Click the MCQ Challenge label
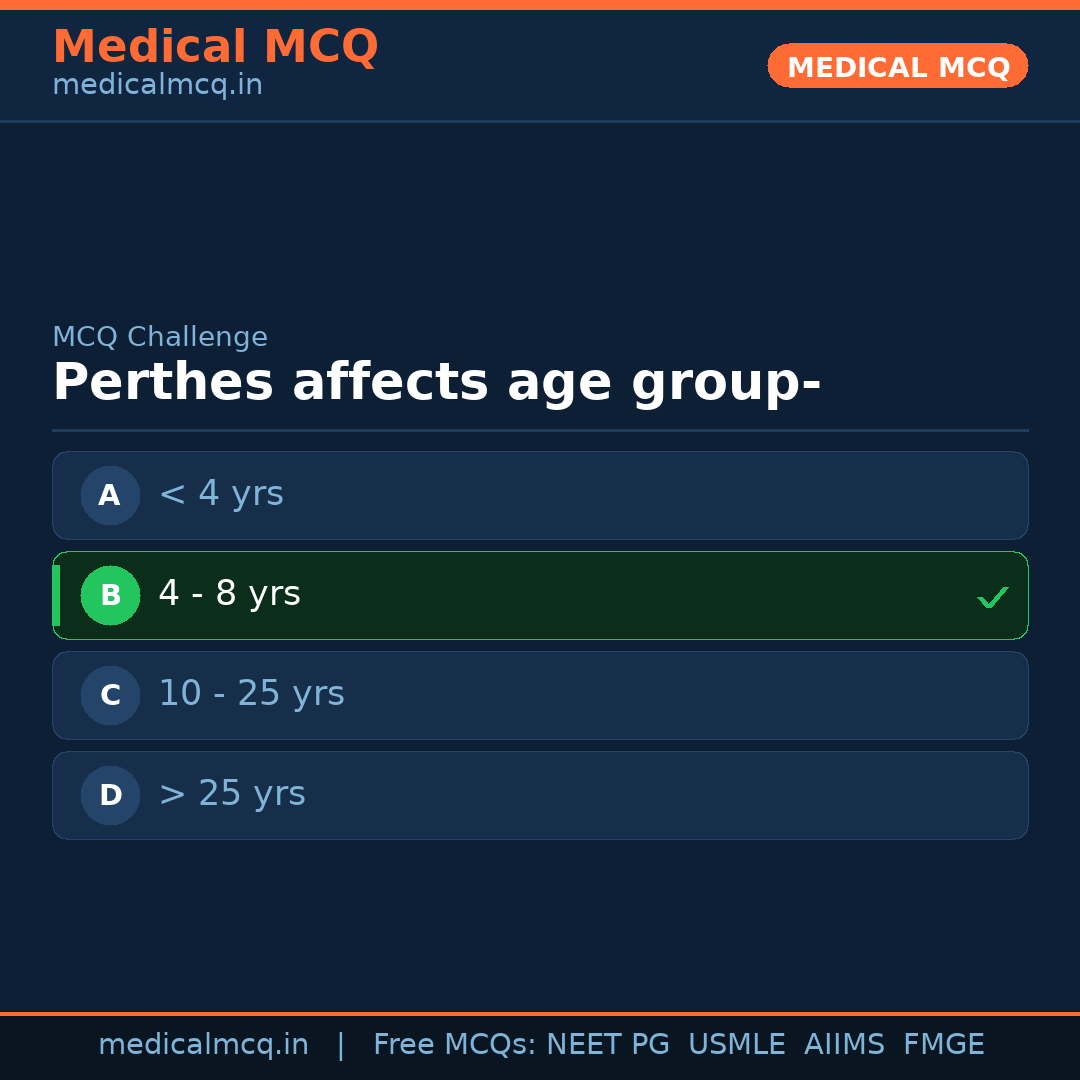The width and height of the screenshot is (1080, 1080). 160,337
